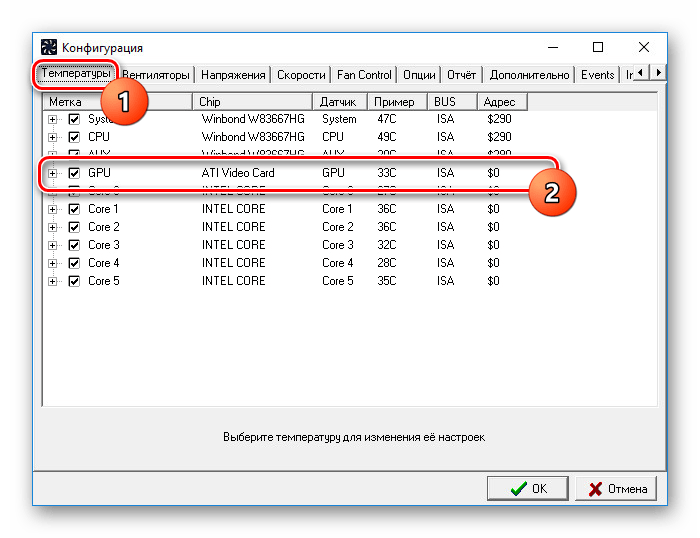Disable the Core 3 checkbox

click(x=74, y=245)
